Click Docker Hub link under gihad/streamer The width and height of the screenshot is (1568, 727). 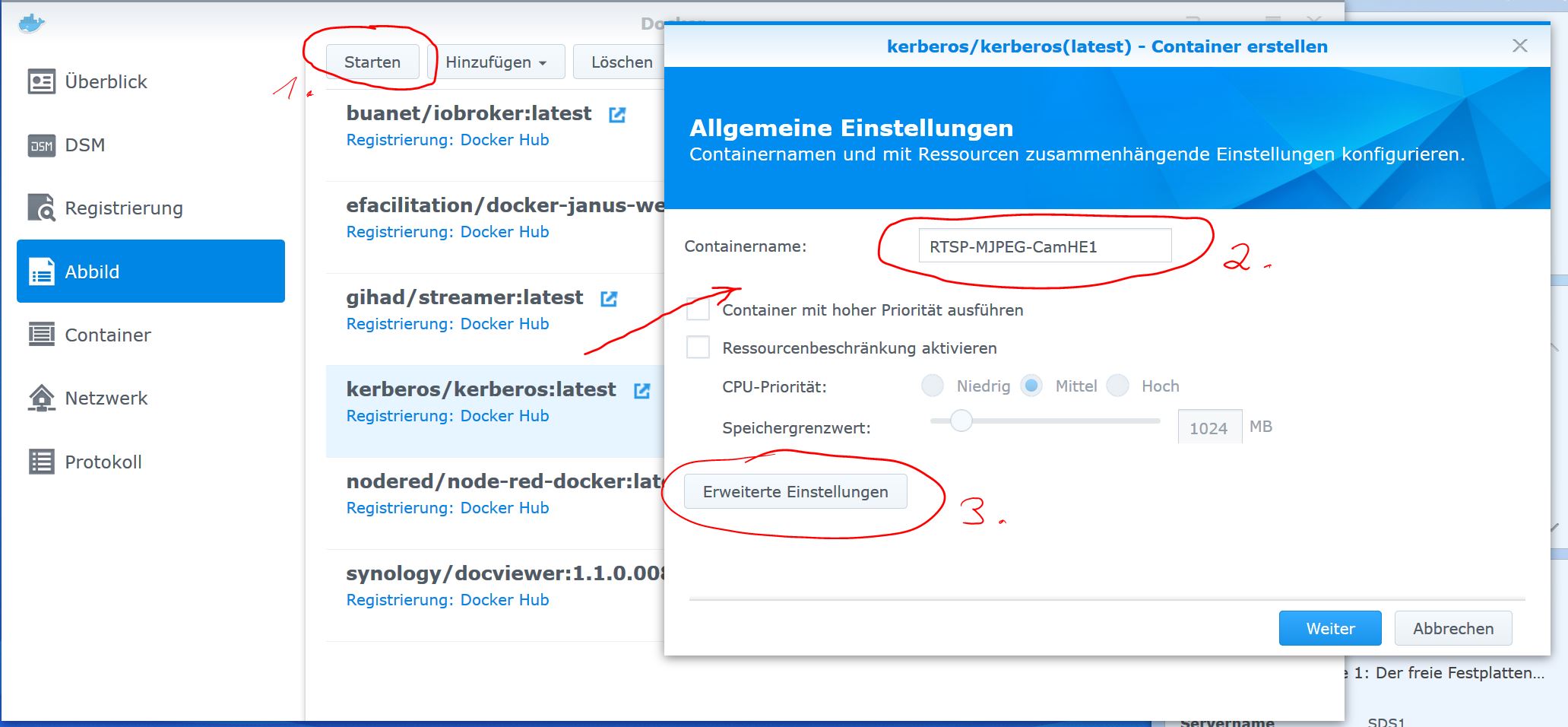coord(505,324)
